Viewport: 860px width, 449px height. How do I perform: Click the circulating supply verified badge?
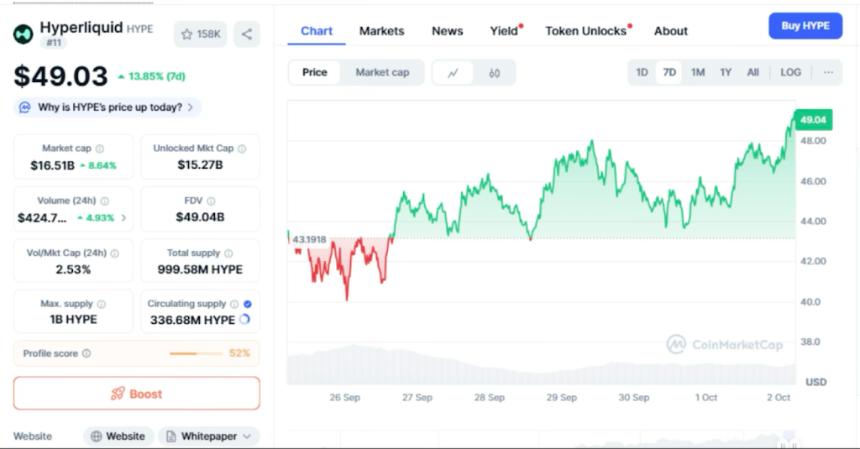tap(247, 304)
